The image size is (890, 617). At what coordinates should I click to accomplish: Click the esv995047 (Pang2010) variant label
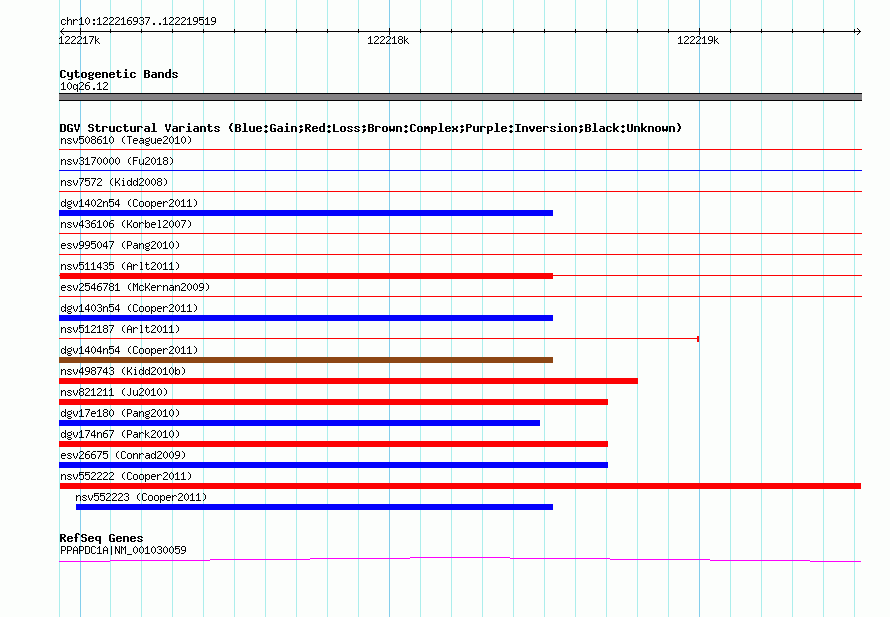click(120, 245)
